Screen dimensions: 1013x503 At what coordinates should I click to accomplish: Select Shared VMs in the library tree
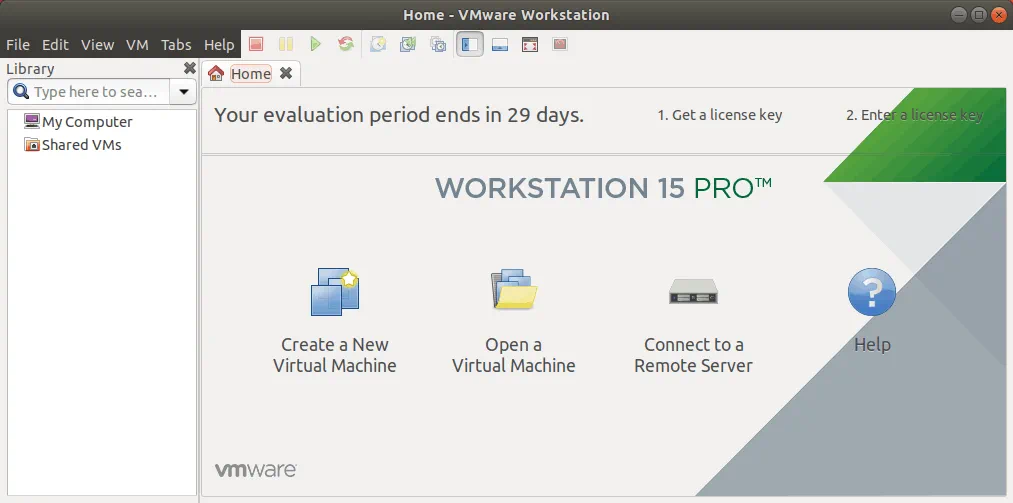[72, 145]
